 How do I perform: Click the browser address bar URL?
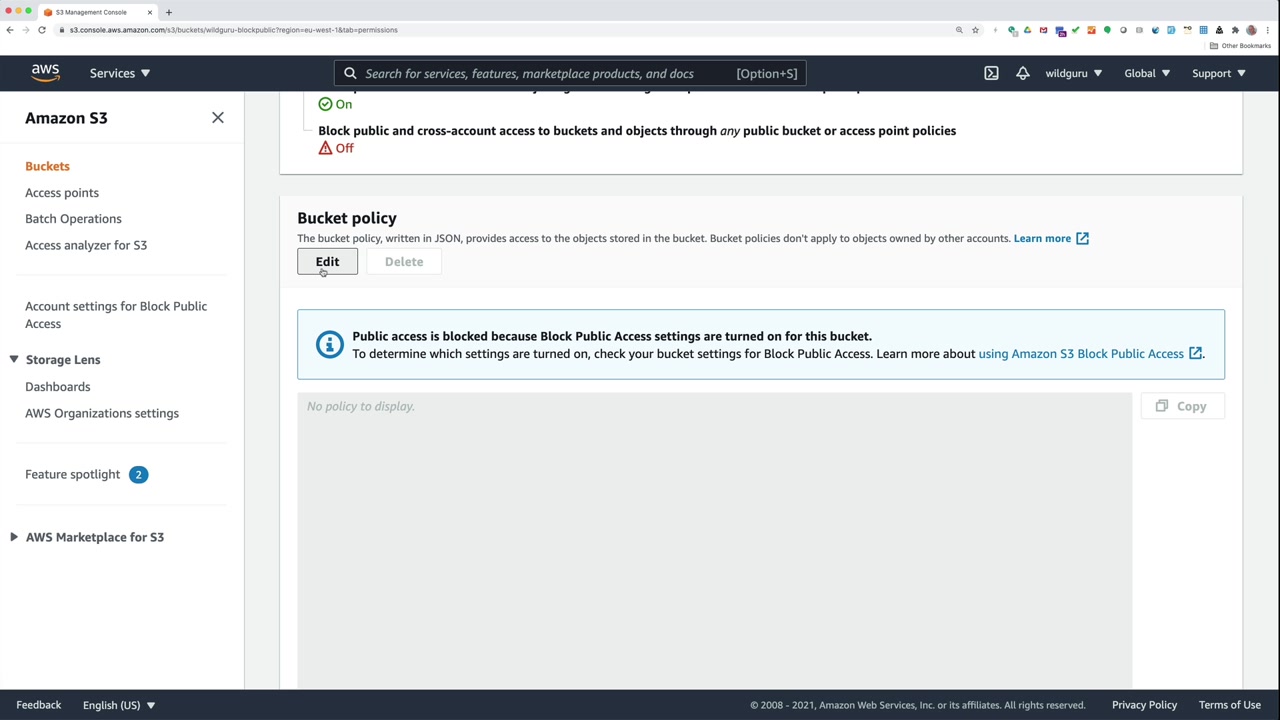234,30
